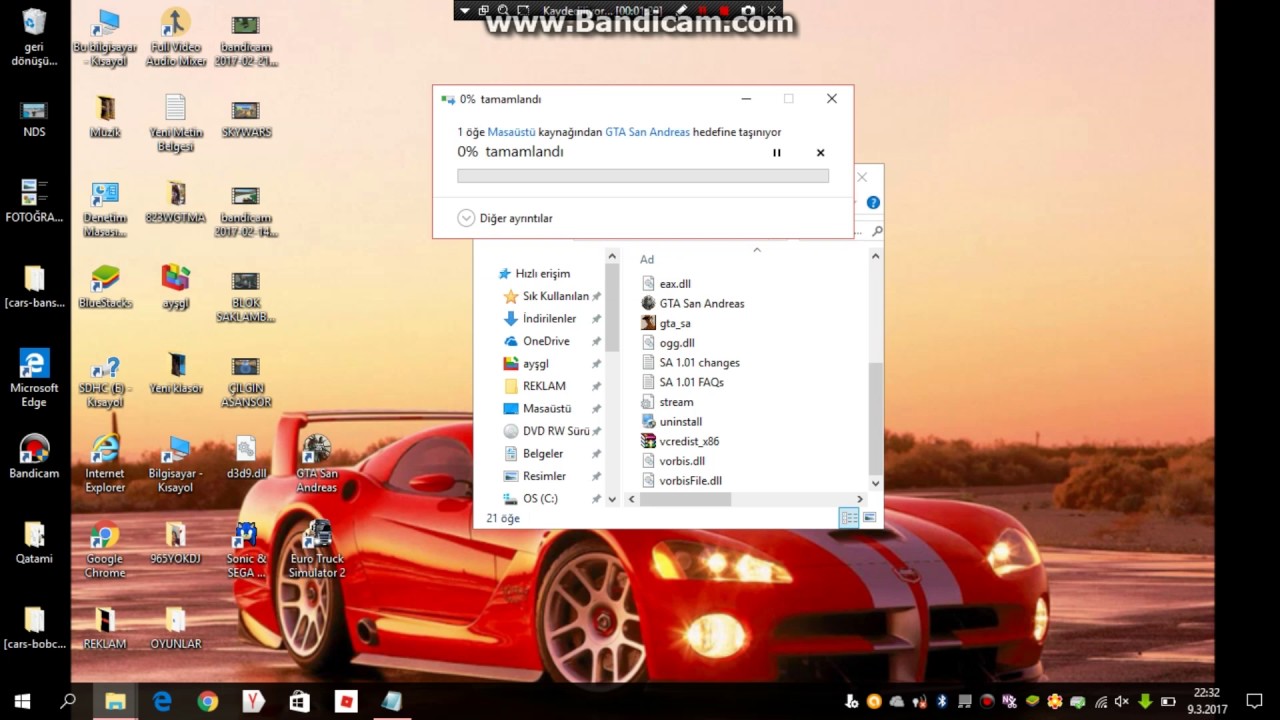Open Action Center notification icon
1280x720 pixels.
(x=1254, y=701)
